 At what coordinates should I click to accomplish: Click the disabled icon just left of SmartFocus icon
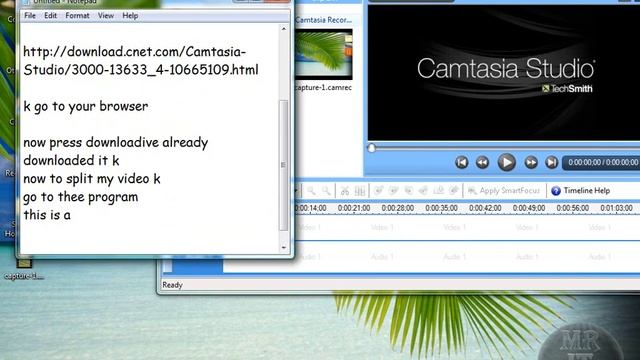[453, 191]
